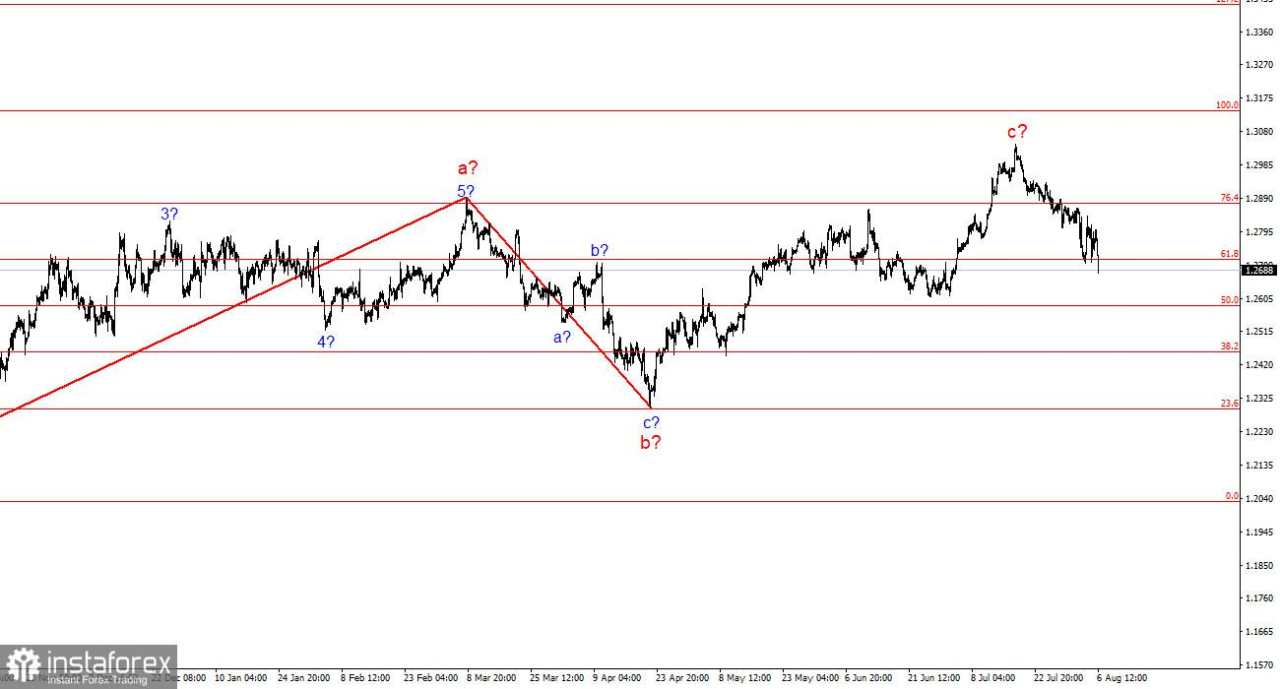The width and height of the screenshot is (1280, 689).
Task: Click the 1.2605 price axis value
Action: 1259,299
